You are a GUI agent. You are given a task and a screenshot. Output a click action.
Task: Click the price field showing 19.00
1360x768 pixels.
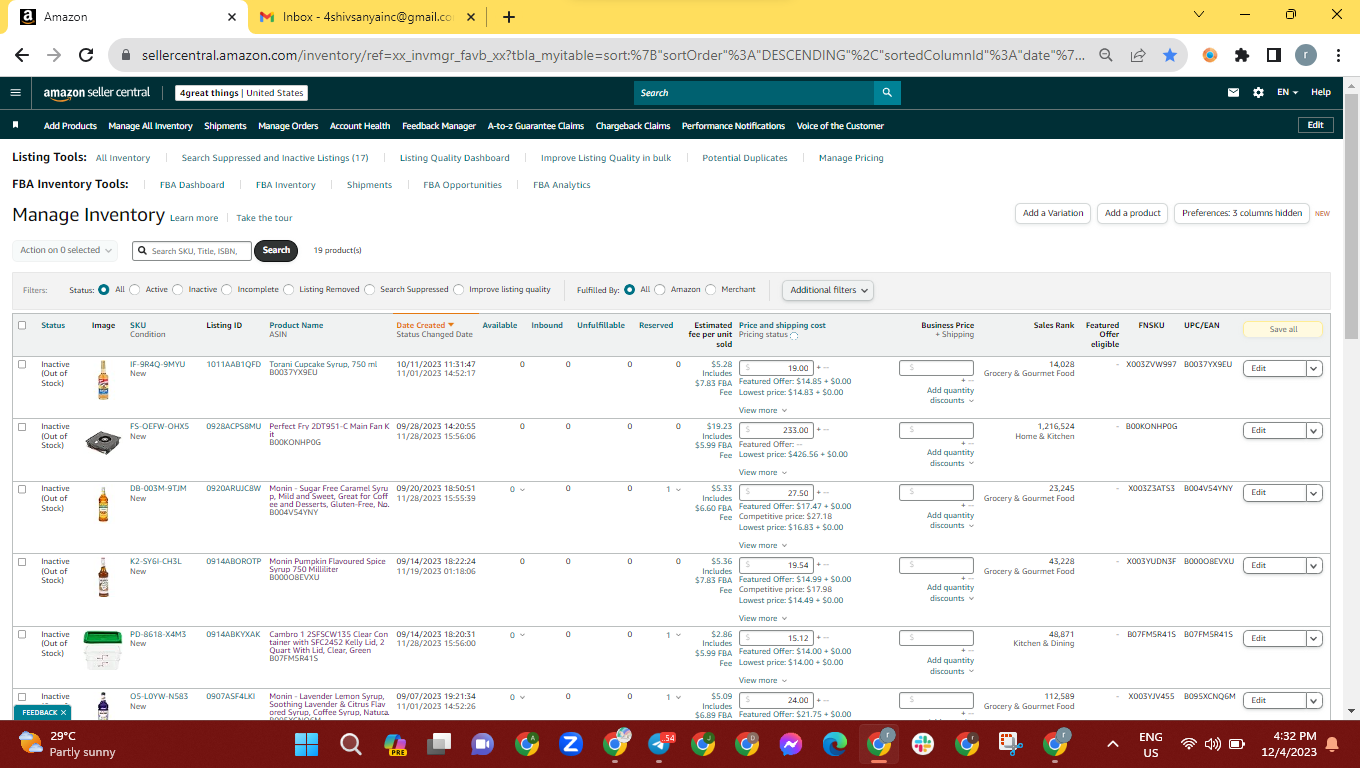tap(776, 368)
